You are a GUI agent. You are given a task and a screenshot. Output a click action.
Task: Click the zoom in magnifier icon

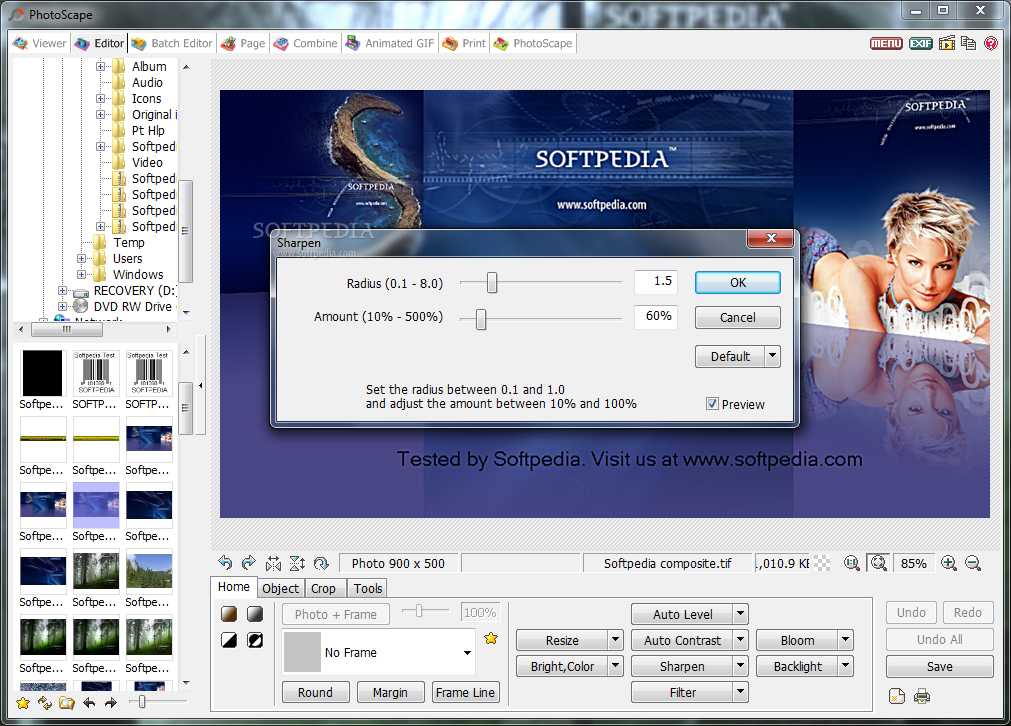point(948,564)
